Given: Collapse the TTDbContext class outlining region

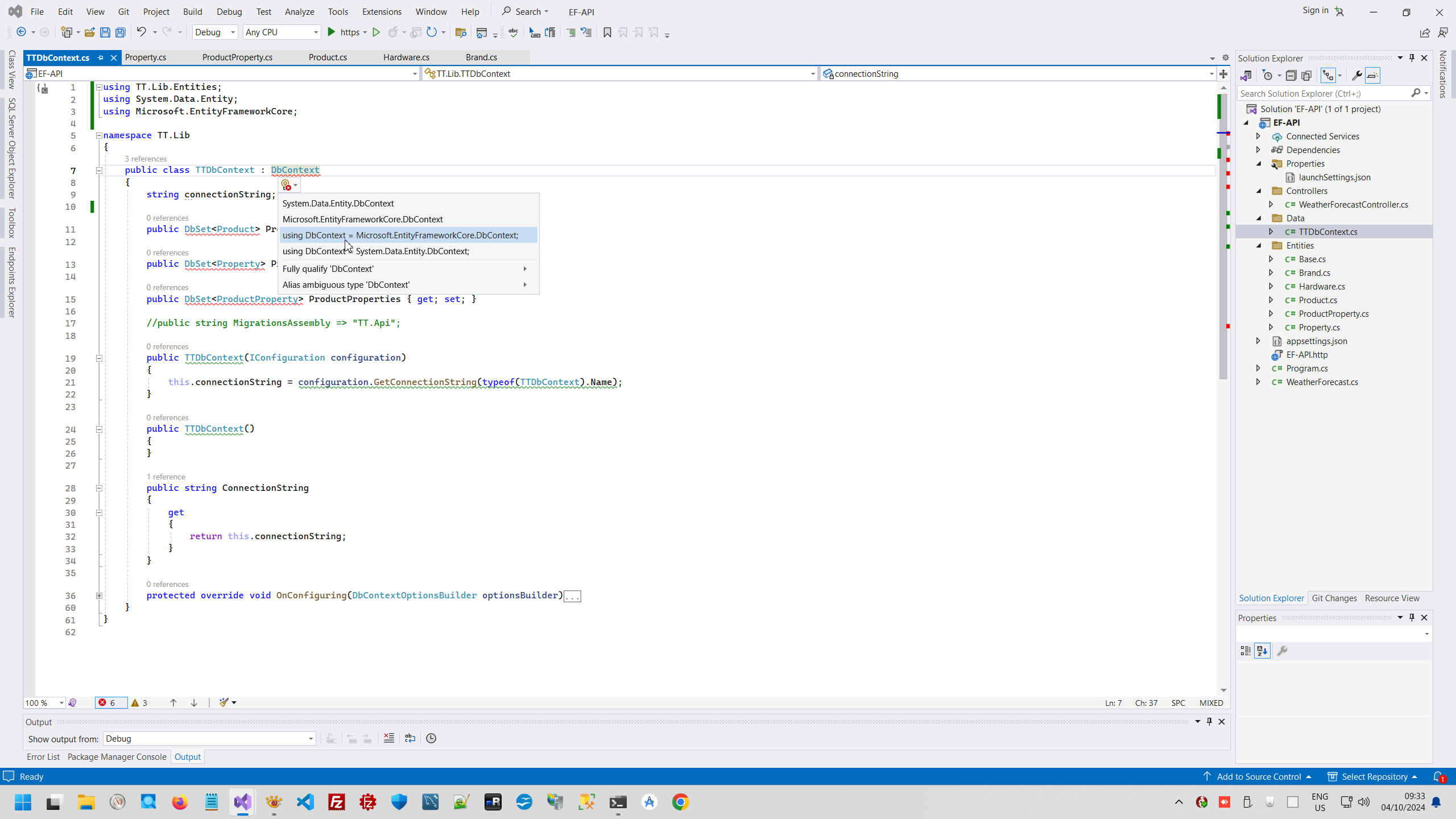Looking at the screenshot, I should [x=99, y=170].
